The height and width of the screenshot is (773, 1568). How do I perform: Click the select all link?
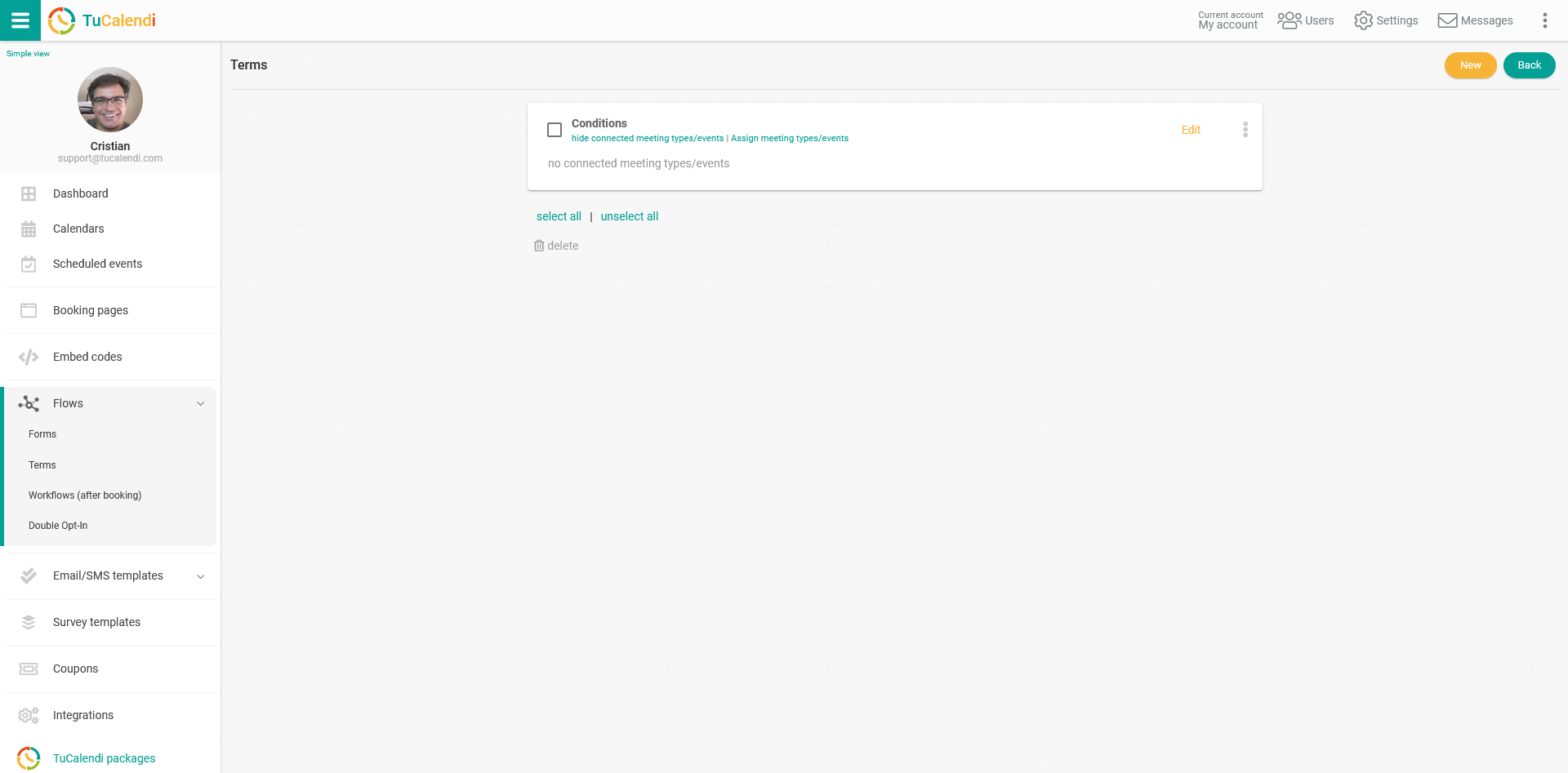pyautogui.click(x=559, y=216)
